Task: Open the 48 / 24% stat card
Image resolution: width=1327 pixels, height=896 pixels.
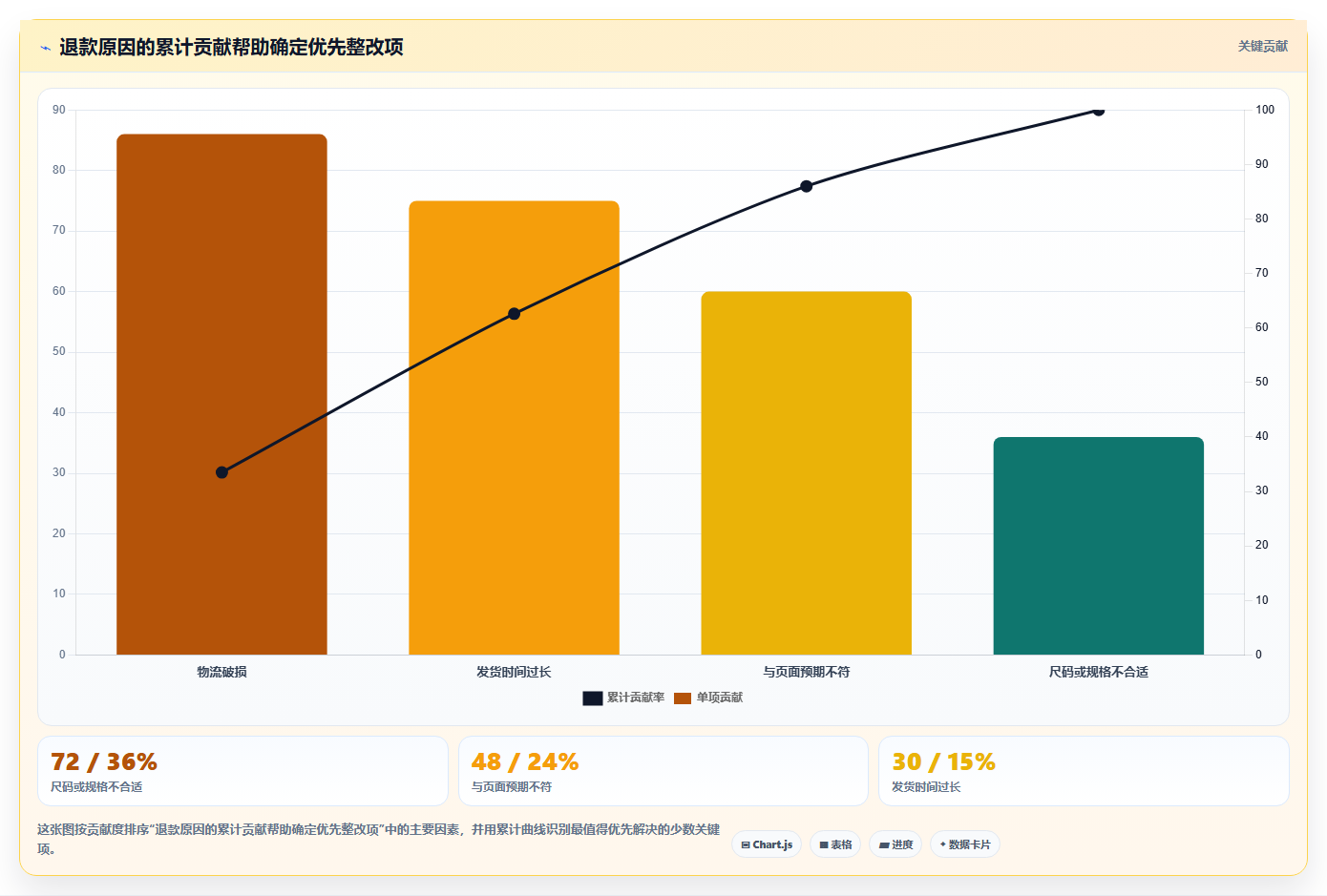Action: [663, 771]
